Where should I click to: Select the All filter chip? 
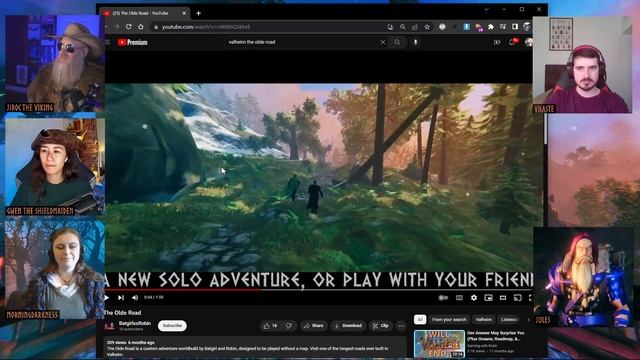(420, 320)
